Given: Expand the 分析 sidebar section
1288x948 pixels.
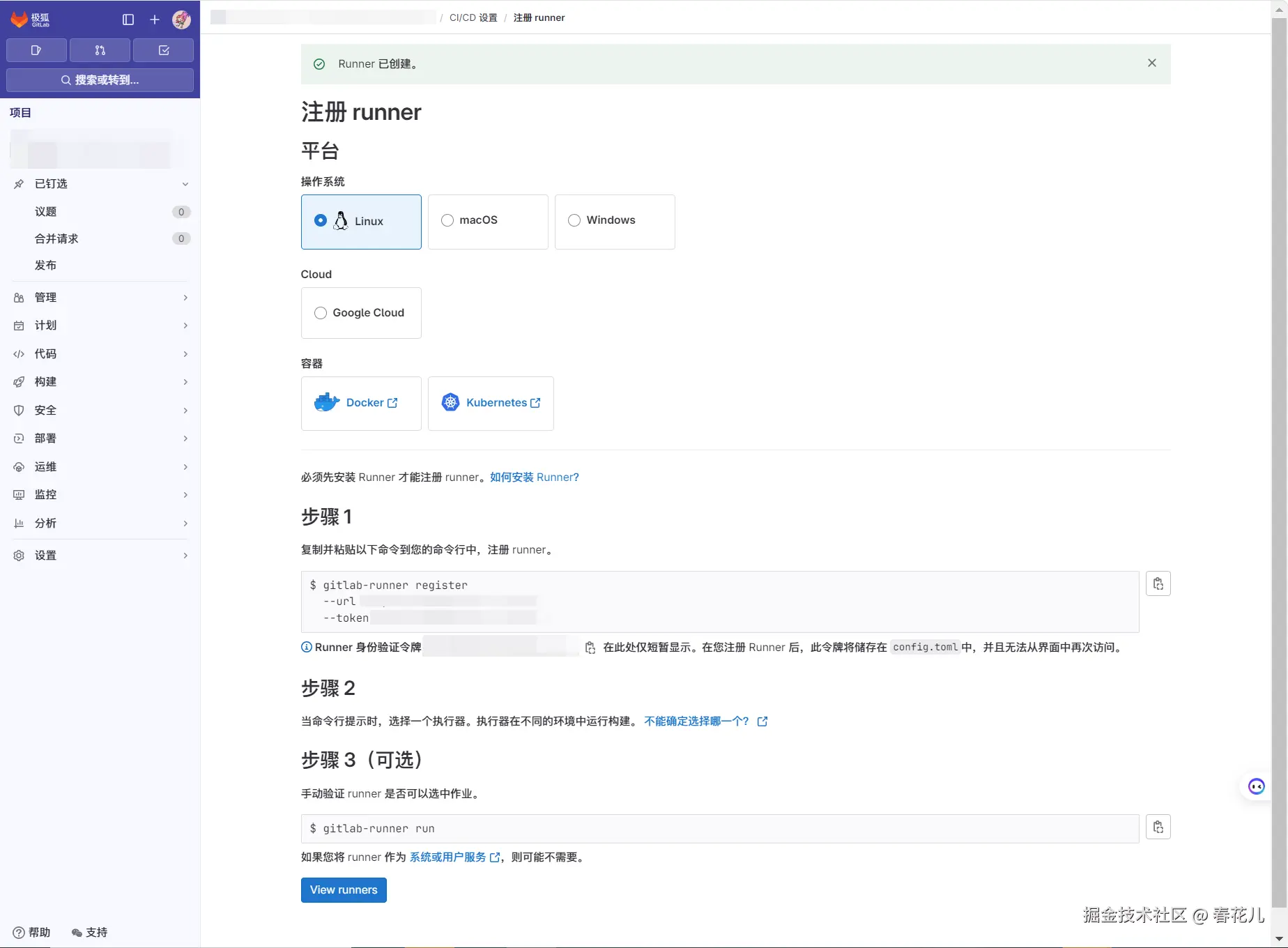Looking at the screenshot, I should coord(100,523).
